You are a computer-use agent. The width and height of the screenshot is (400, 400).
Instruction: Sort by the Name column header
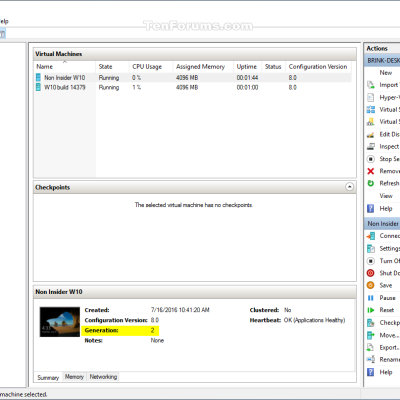pos(65,67)
